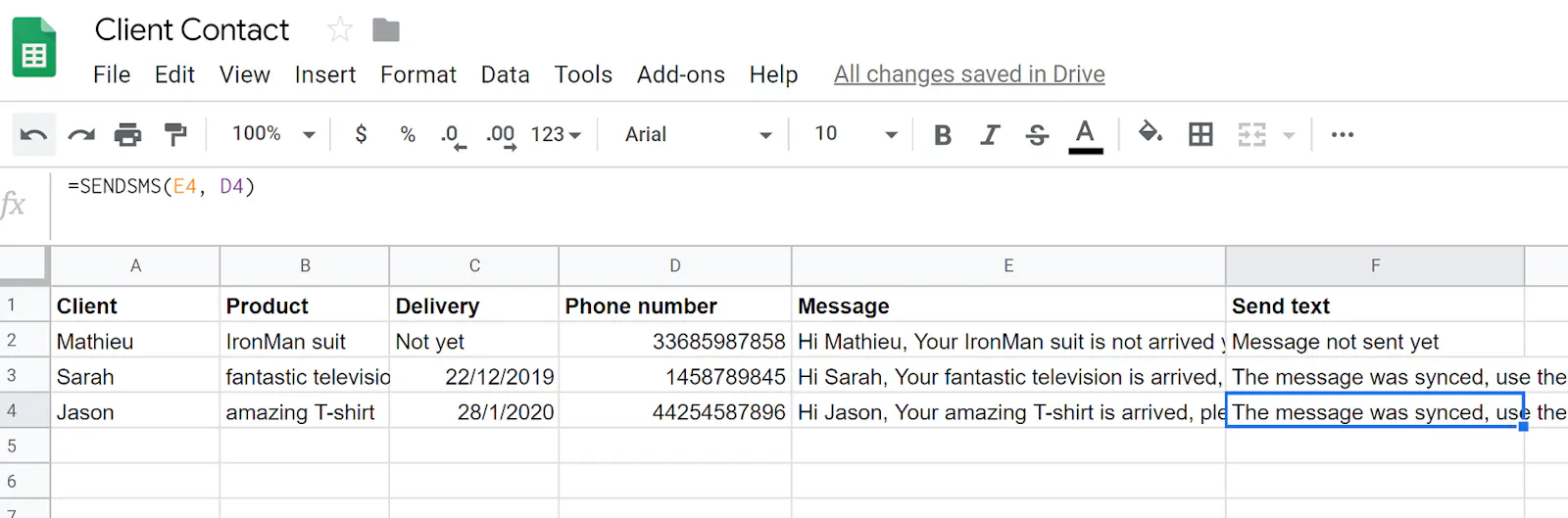
Task: Open the 100% zoom dropdown
Action: coord(273,134)
